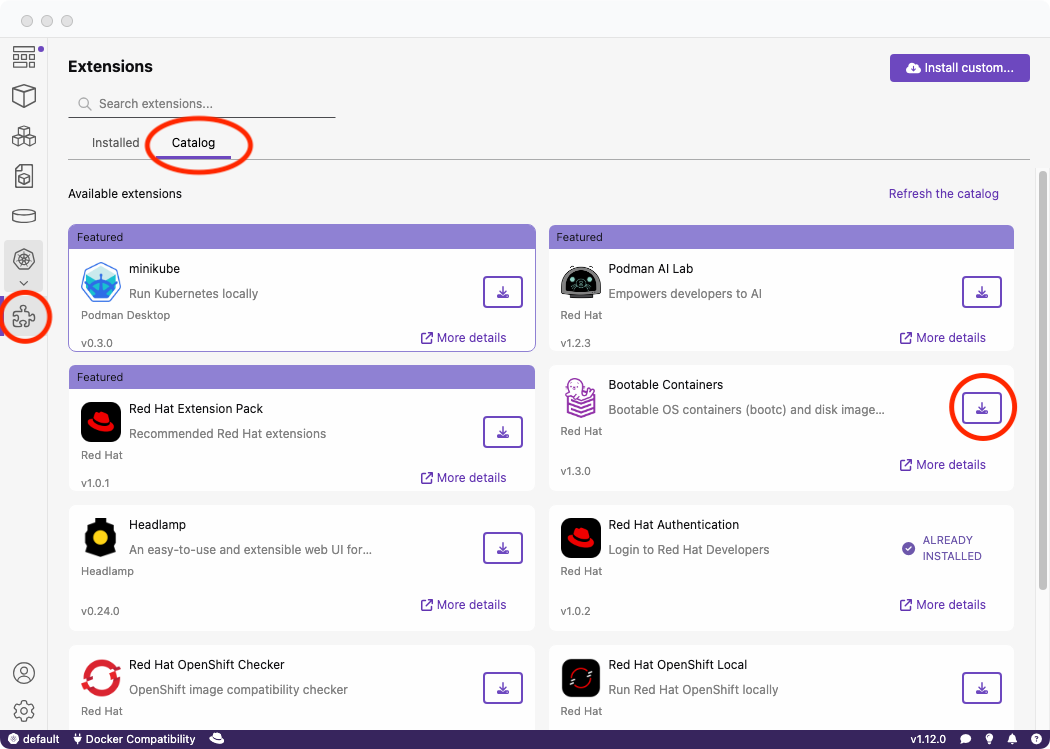Click the Refresh the catalog link
The width and height of the screenshot is (1050, 749).
pos(943,194)
